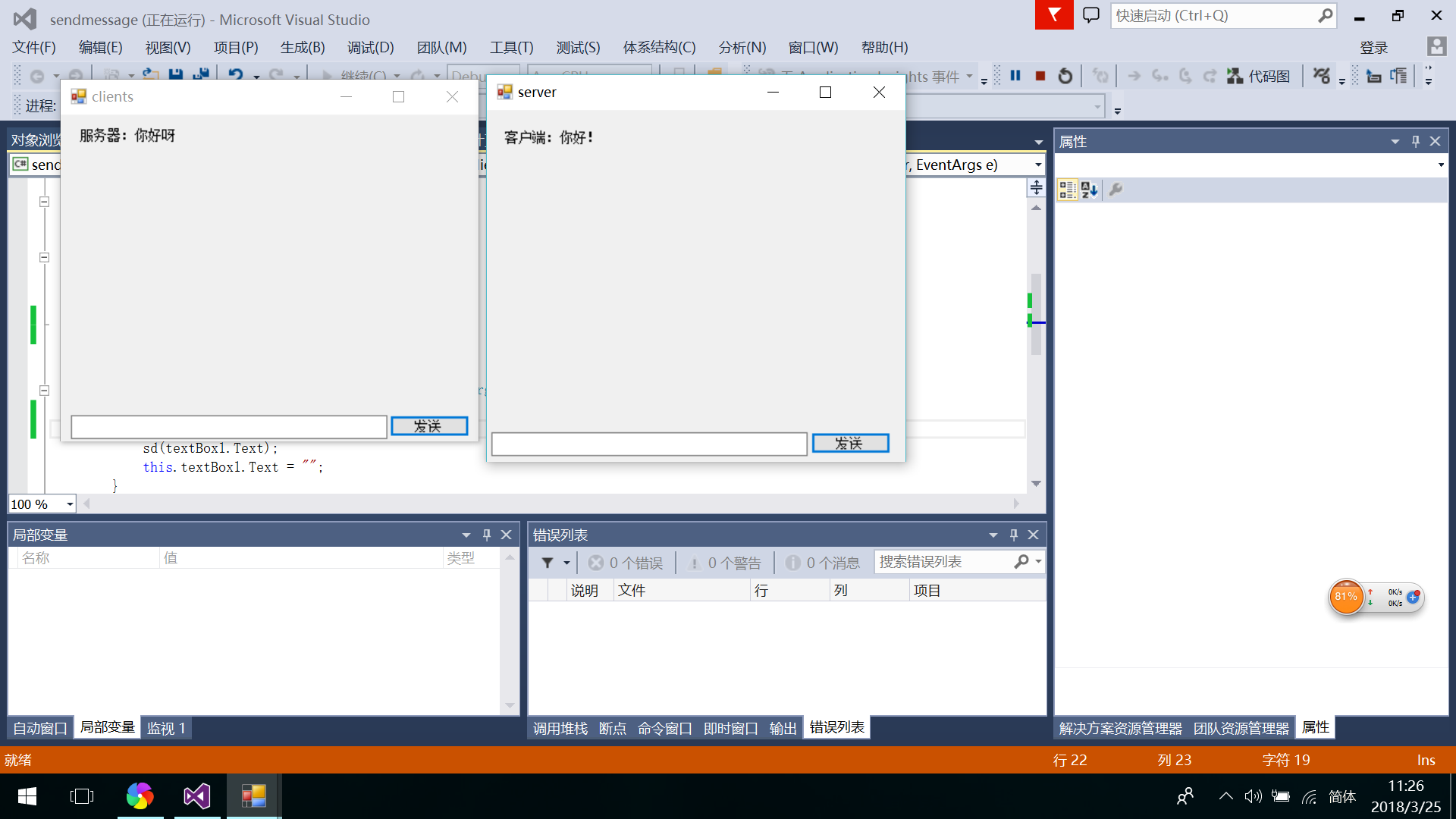Image resolution: width=1456 pixels, height=819 pixels.
Task: Open property pages wrench icon
Action: [x=1116, y=190]
